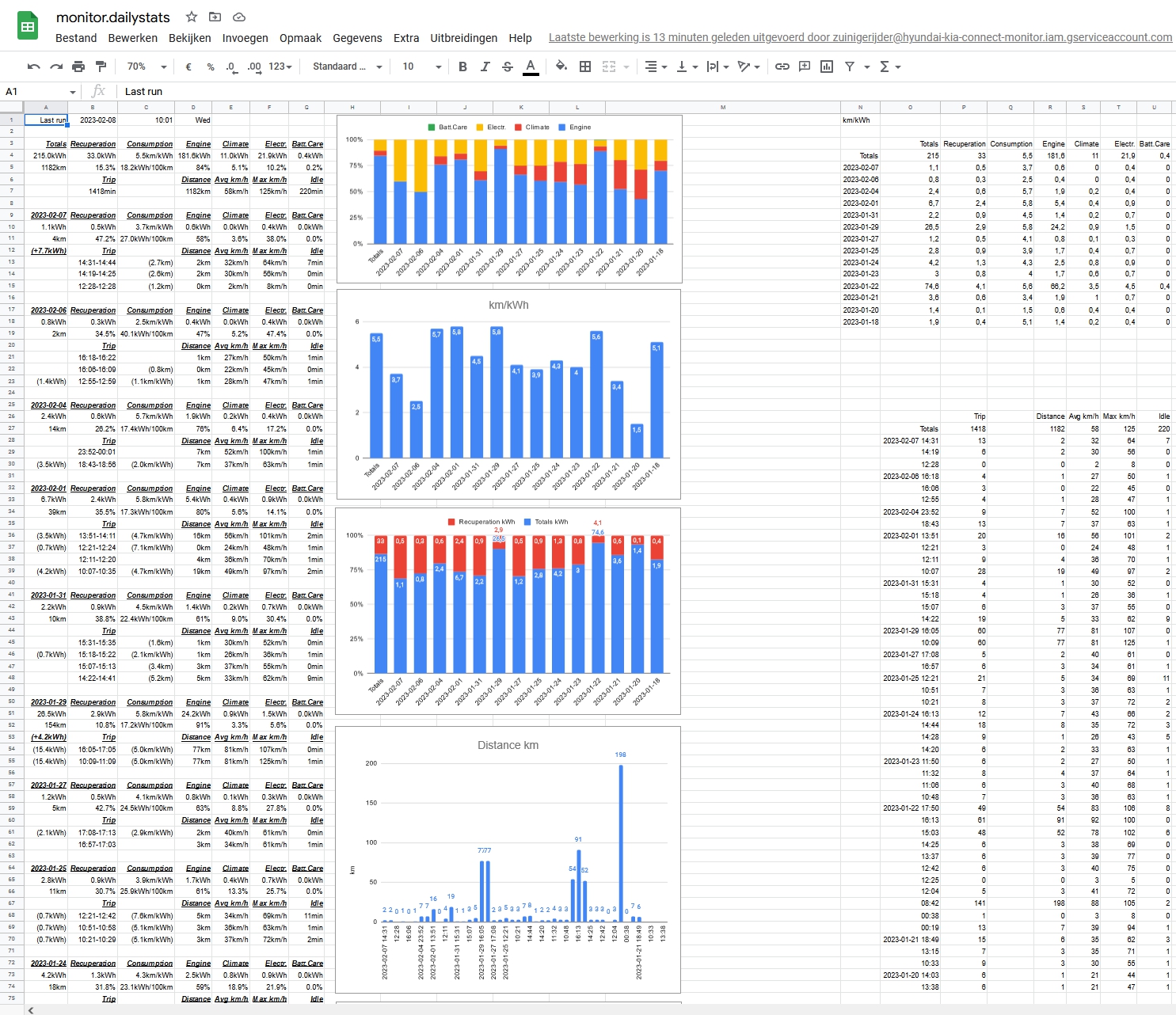Open the Help menu

(x=520, y=38)
